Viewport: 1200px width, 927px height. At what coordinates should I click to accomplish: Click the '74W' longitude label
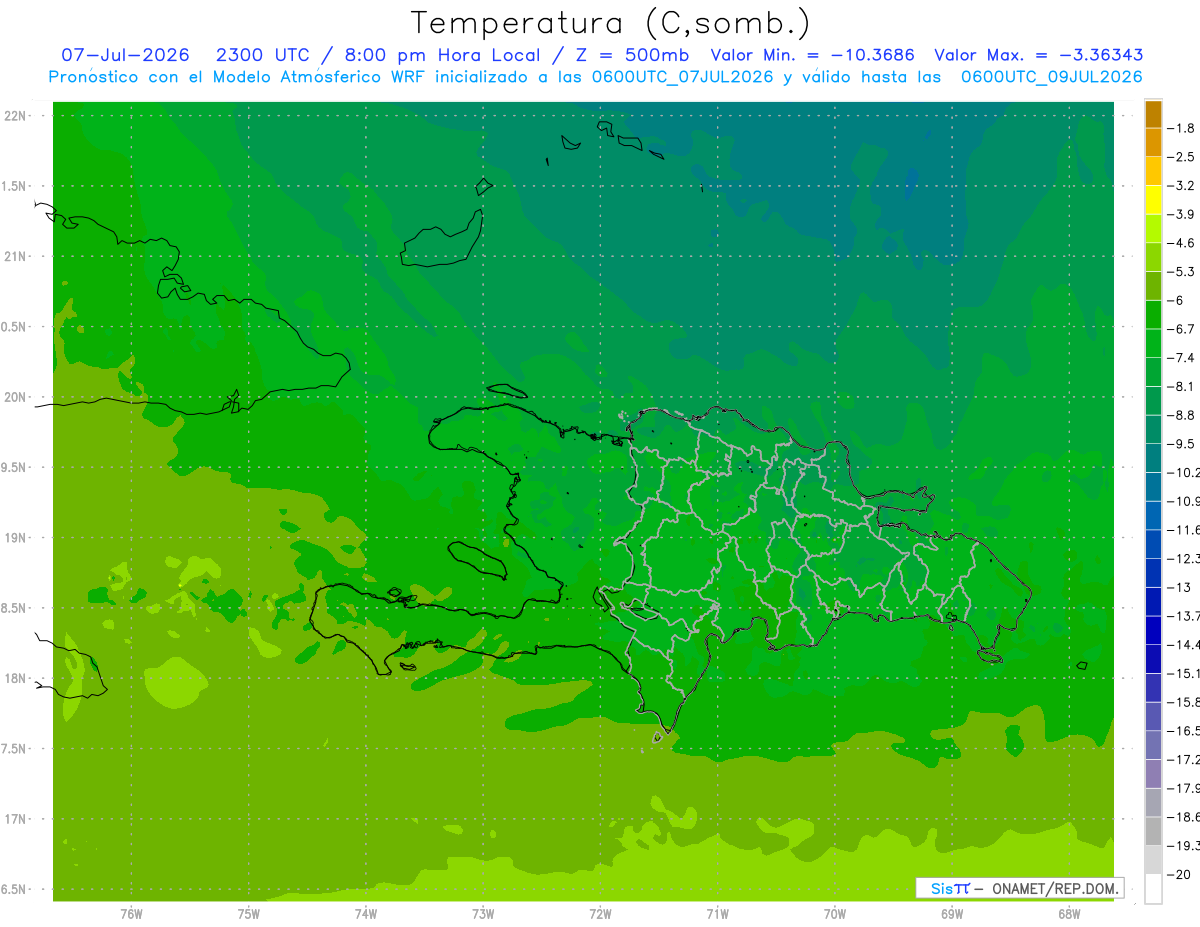pos(365,914)
